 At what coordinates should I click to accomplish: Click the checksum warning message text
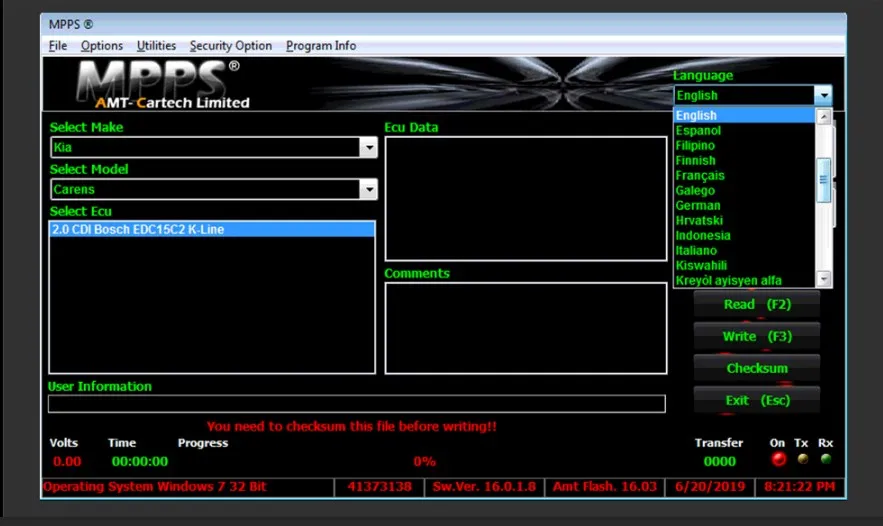[x=351, y=426]
